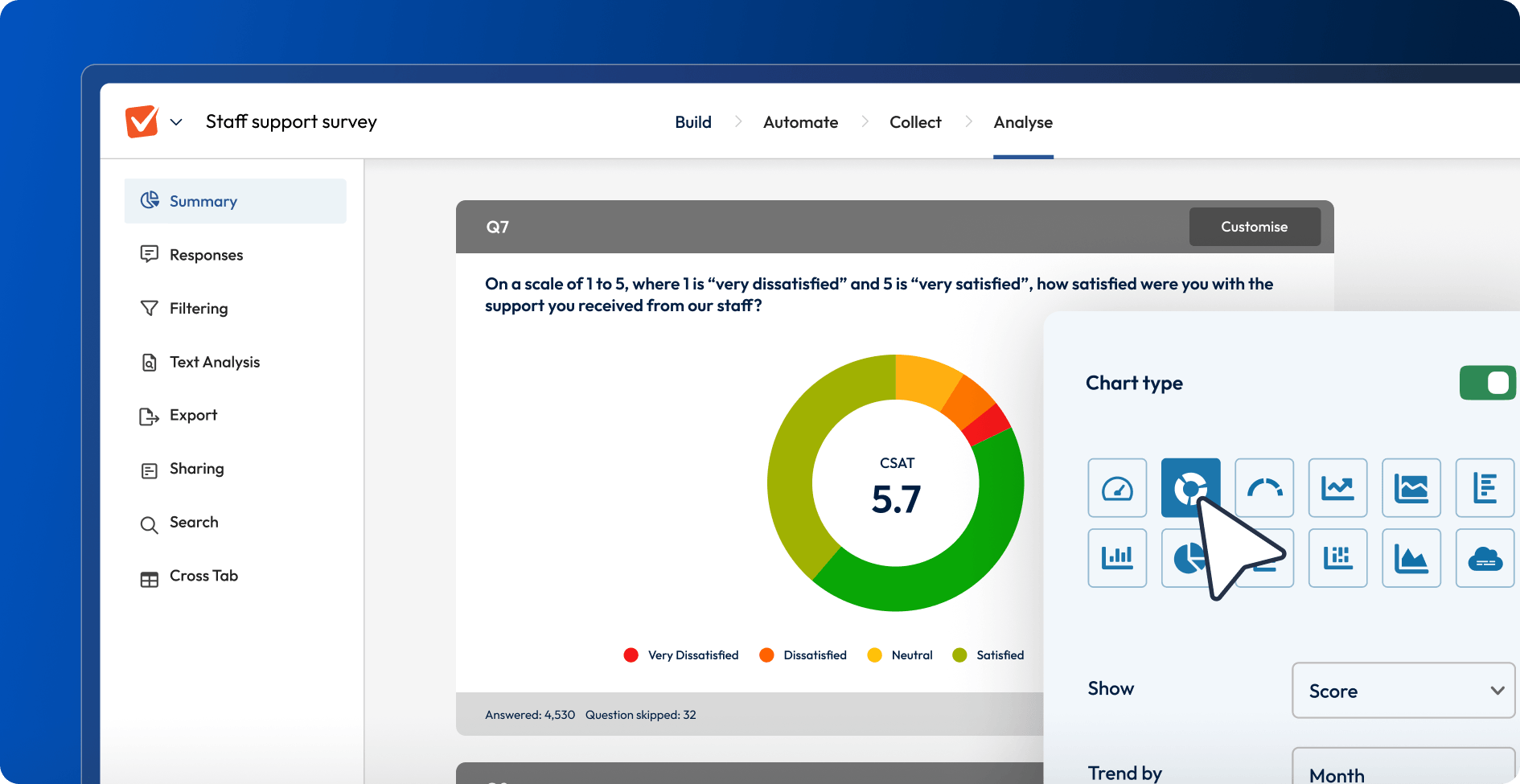Click the Customise button

click(x=1254, y=227)
